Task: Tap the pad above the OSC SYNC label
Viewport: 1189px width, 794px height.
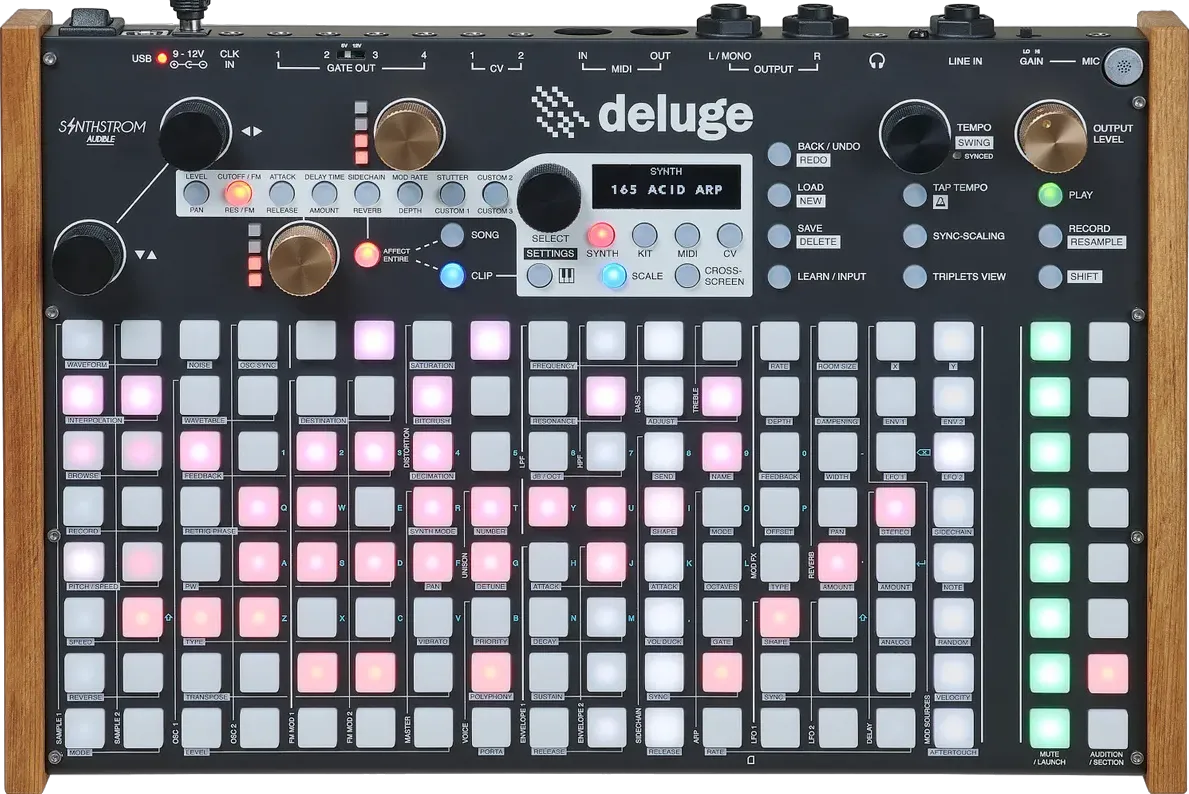Action: pyautogui.click(x=258, y=340)
